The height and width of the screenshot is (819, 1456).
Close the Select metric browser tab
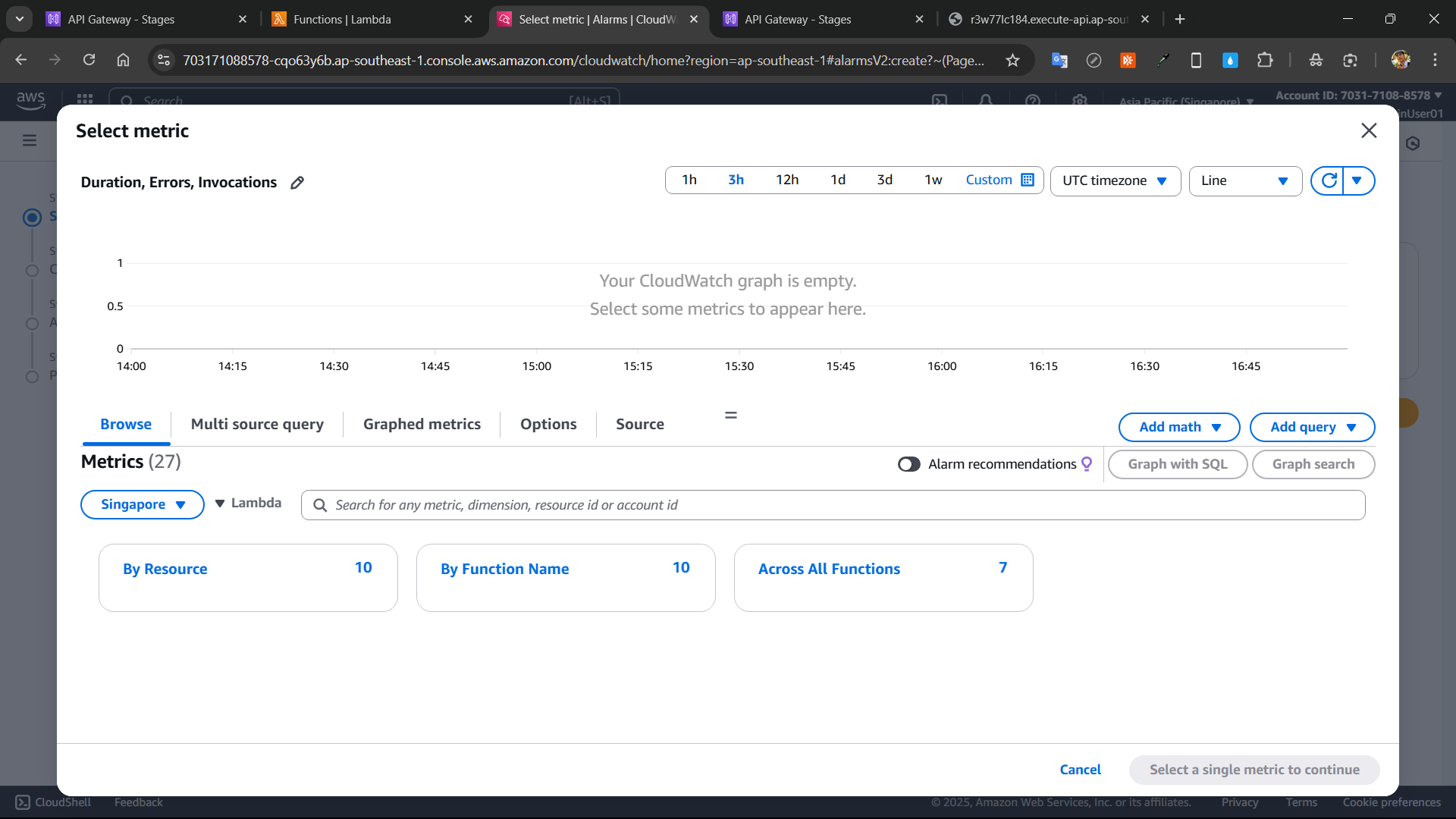[x=693, y=19]
